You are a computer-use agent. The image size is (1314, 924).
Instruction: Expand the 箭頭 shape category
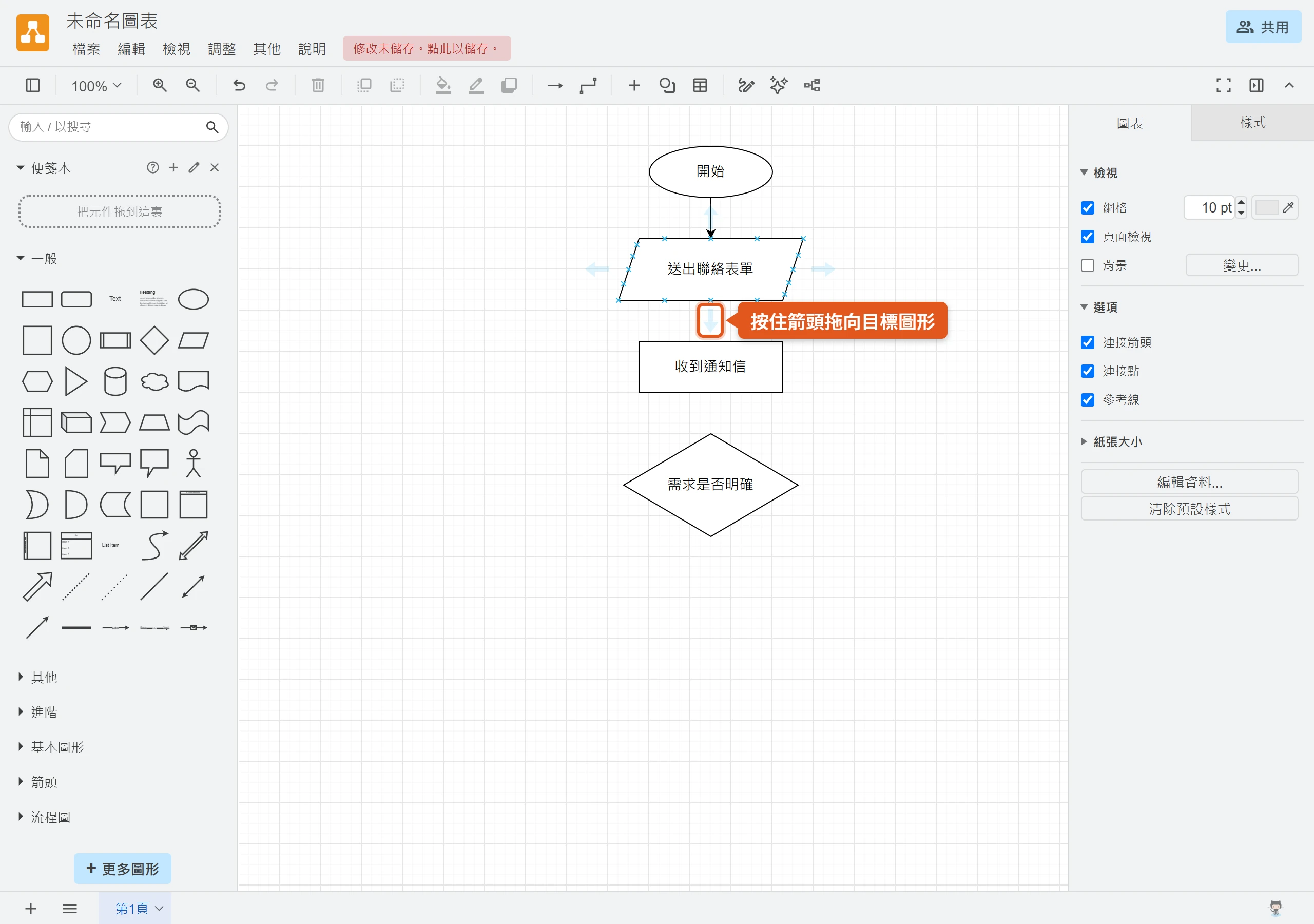pos(38,782)
